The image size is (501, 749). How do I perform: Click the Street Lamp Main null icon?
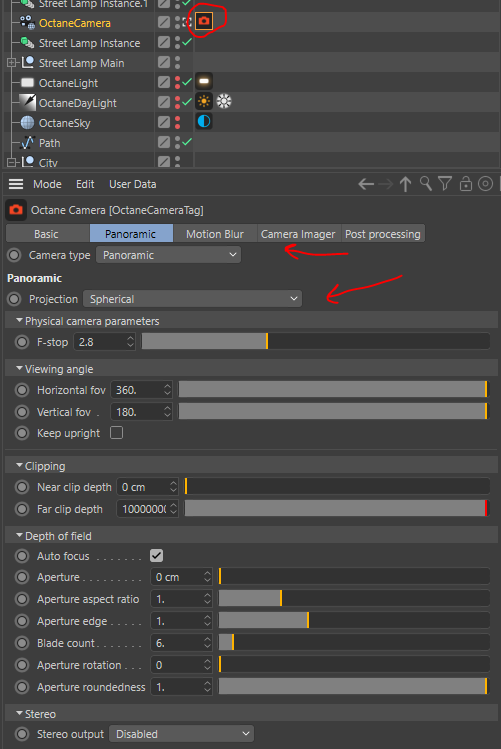[28, 63]
